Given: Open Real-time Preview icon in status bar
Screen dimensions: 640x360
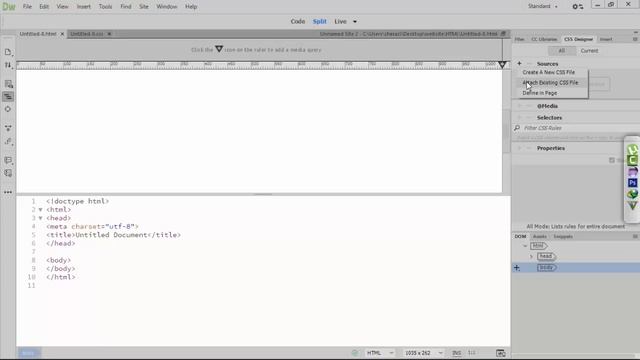Looking at the screenshot, I should click(x=500, y=353).
